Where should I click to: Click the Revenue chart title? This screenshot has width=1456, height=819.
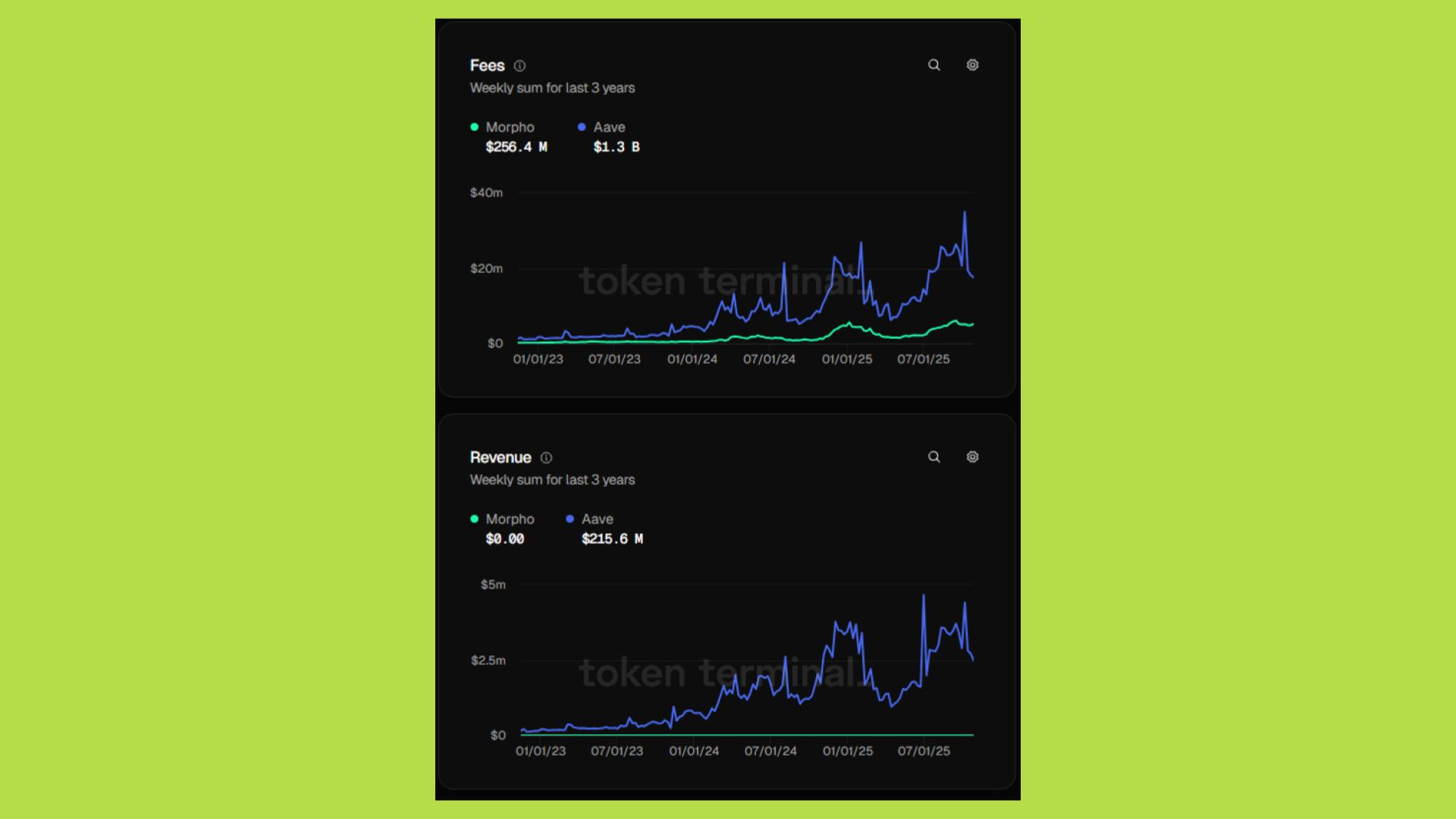click(x=500, y=458)
